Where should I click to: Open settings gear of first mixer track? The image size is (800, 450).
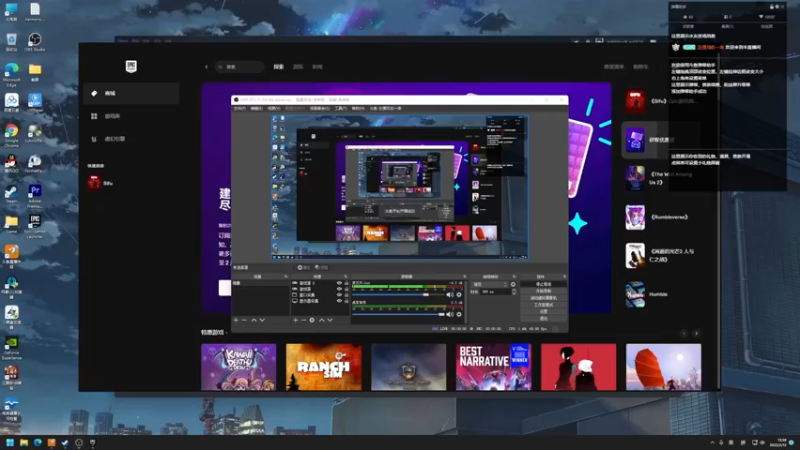coord(459,295)
